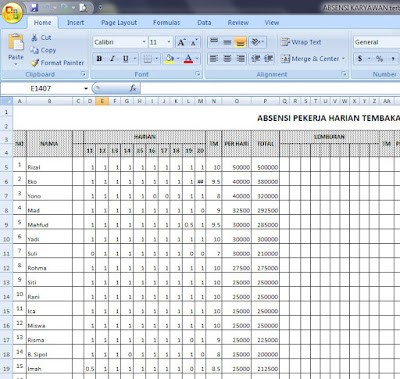Expand borders dropdown arrow
The width and height of the screenshot is (400, 379).
[156, 59]
